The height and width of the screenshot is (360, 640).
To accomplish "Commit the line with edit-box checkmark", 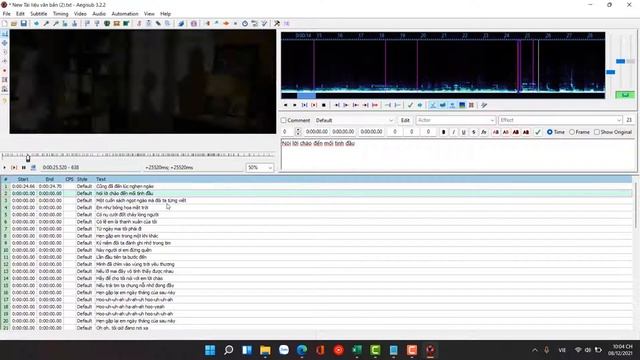I will (x=538, y=132).
